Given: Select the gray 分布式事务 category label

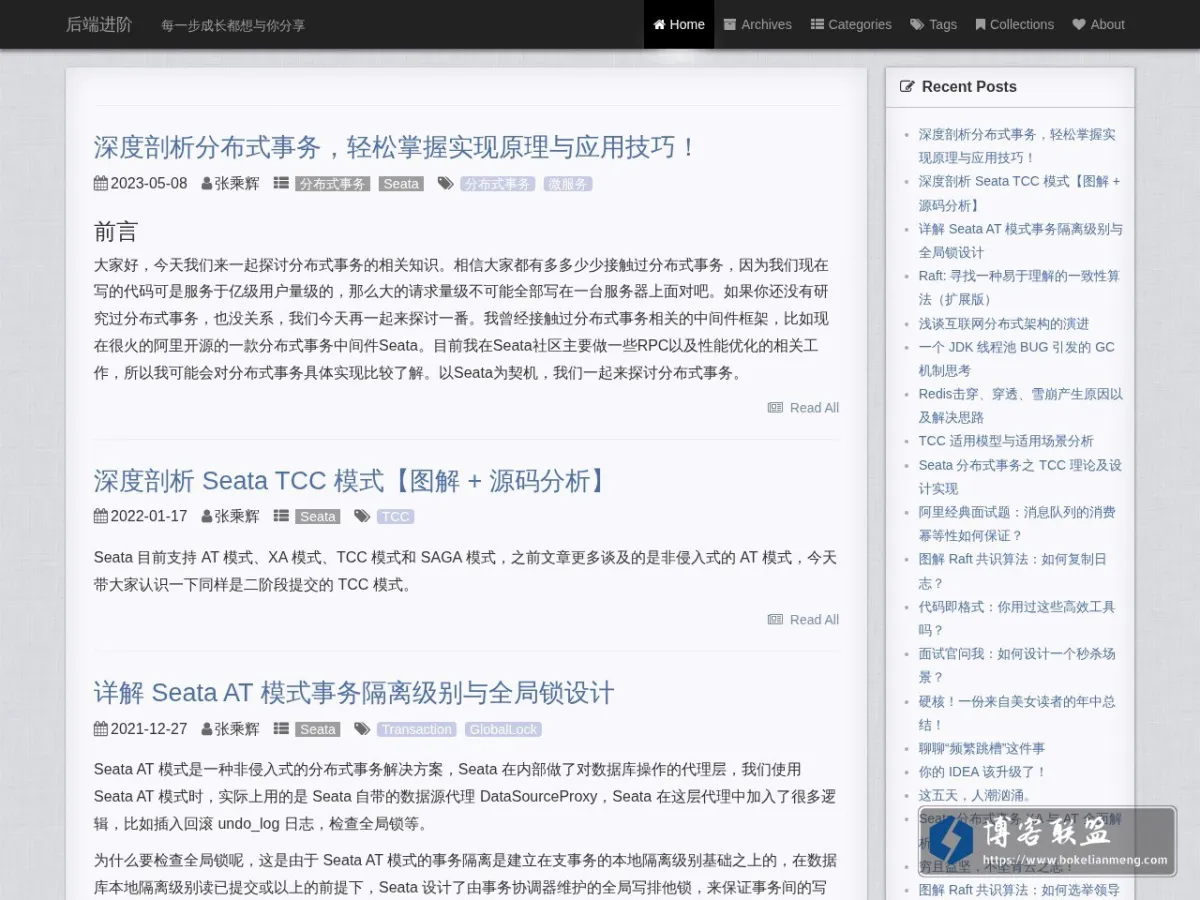Looking at the screenshot, I should 333,184.
